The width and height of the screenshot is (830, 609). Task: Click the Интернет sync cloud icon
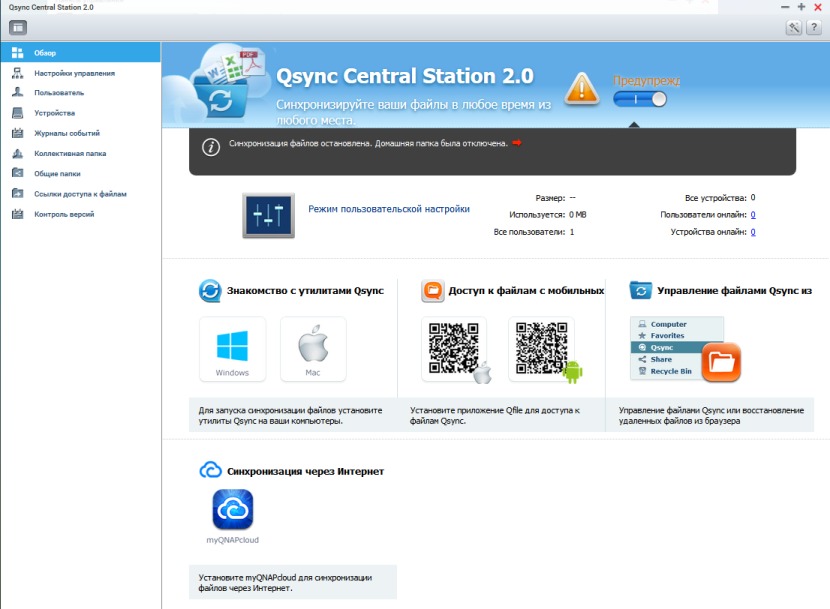coord(210,470)
